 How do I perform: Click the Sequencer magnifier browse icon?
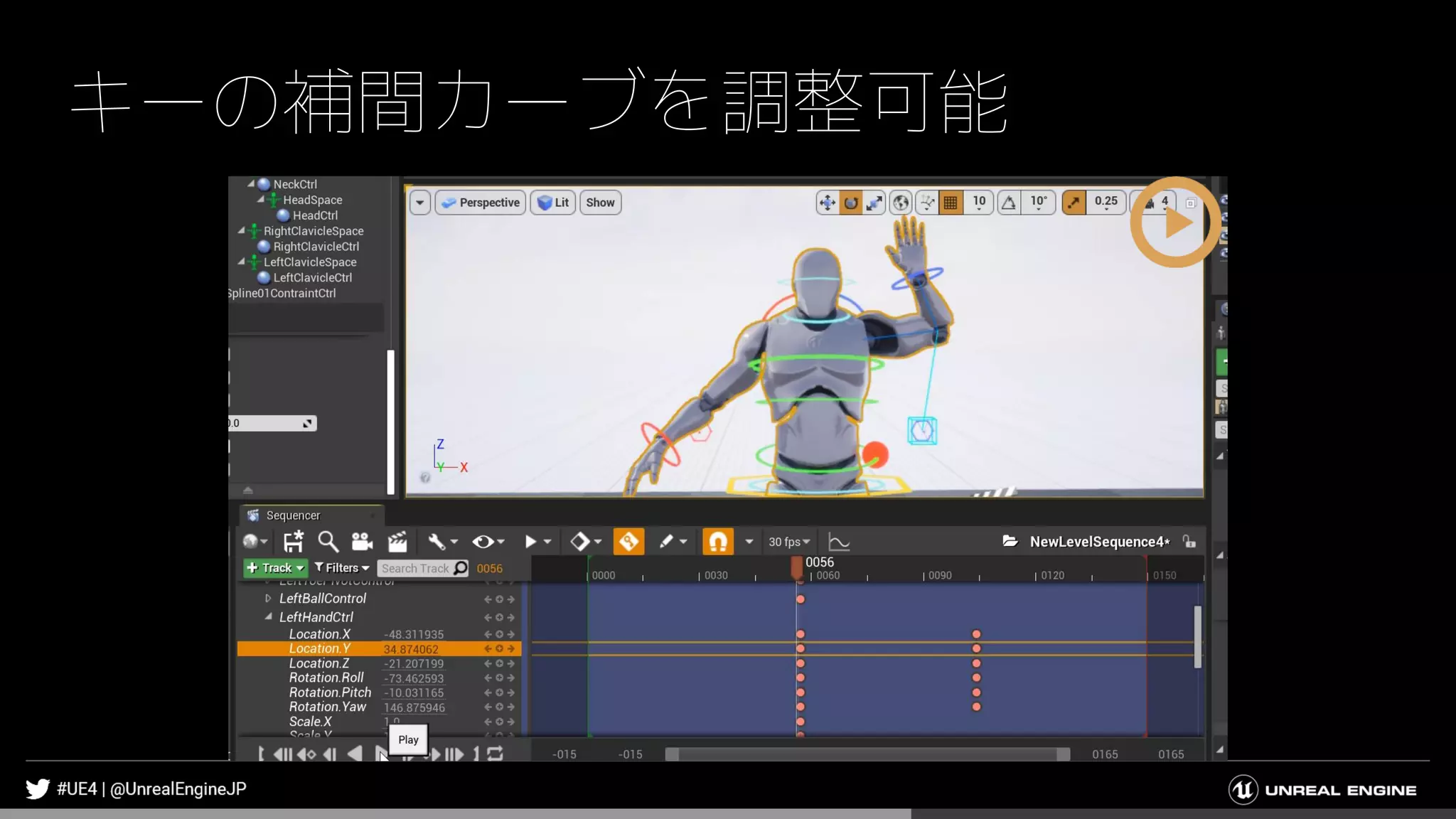click(328, 542)
